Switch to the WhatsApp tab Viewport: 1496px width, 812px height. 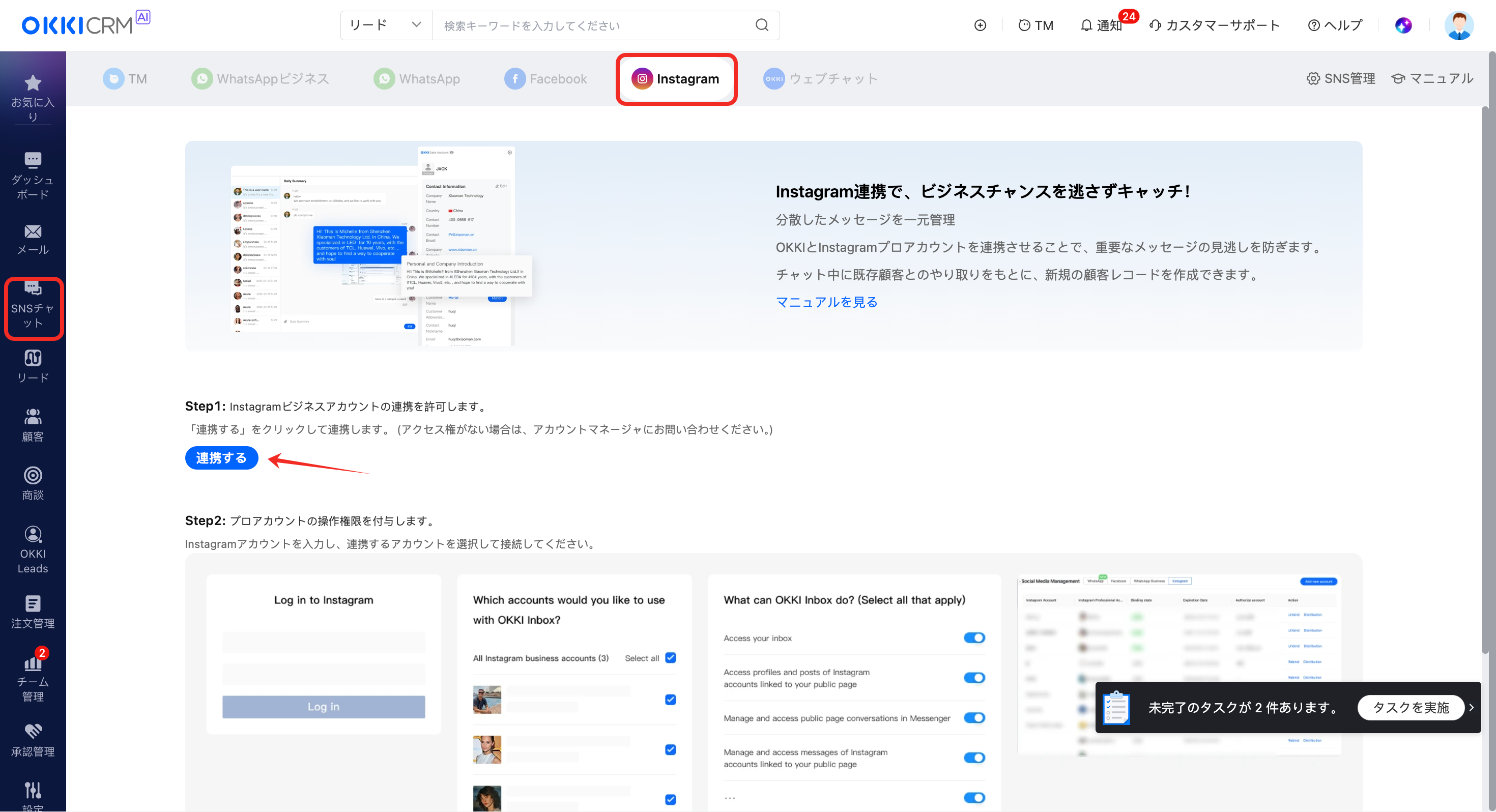pos(416,78)
